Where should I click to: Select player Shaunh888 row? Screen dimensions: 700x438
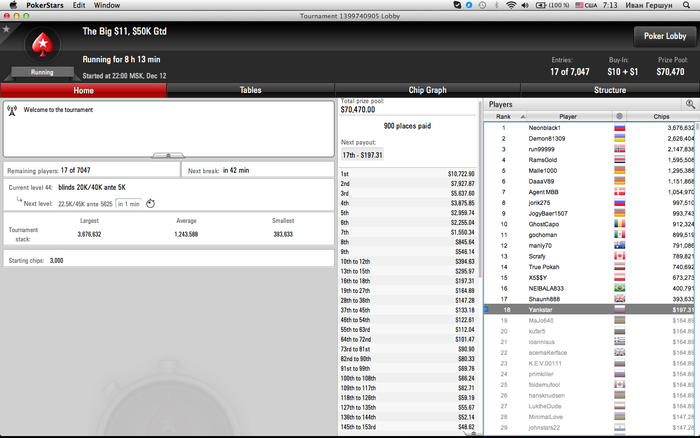click(589, 299)
